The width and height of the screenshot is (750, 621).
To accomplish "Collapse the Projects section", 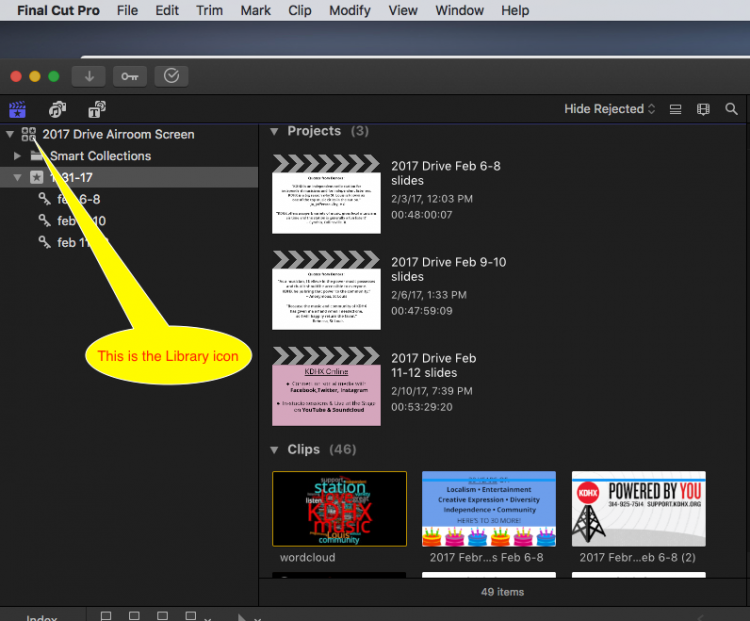I will tap(274, 131).
